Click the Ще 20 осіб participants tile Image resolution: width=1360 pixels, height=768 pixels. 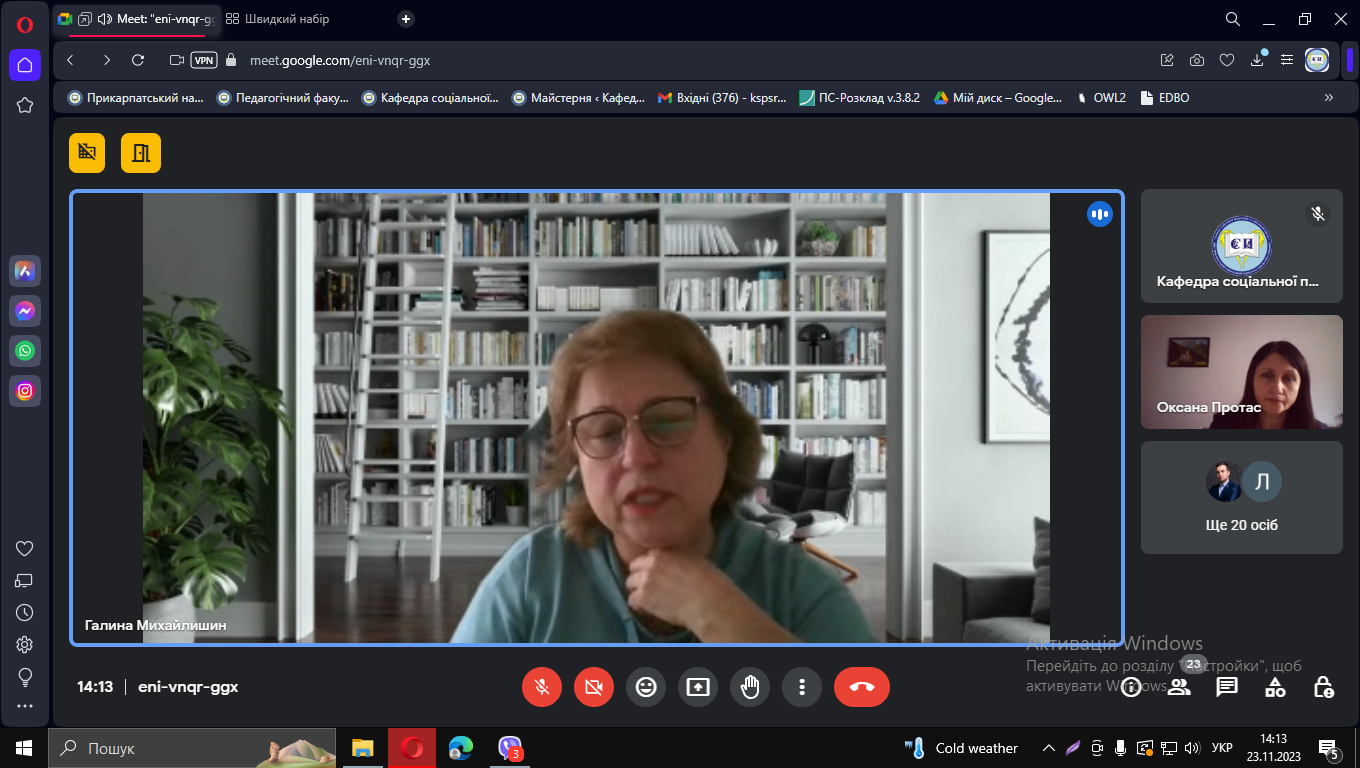(1241, 497)
